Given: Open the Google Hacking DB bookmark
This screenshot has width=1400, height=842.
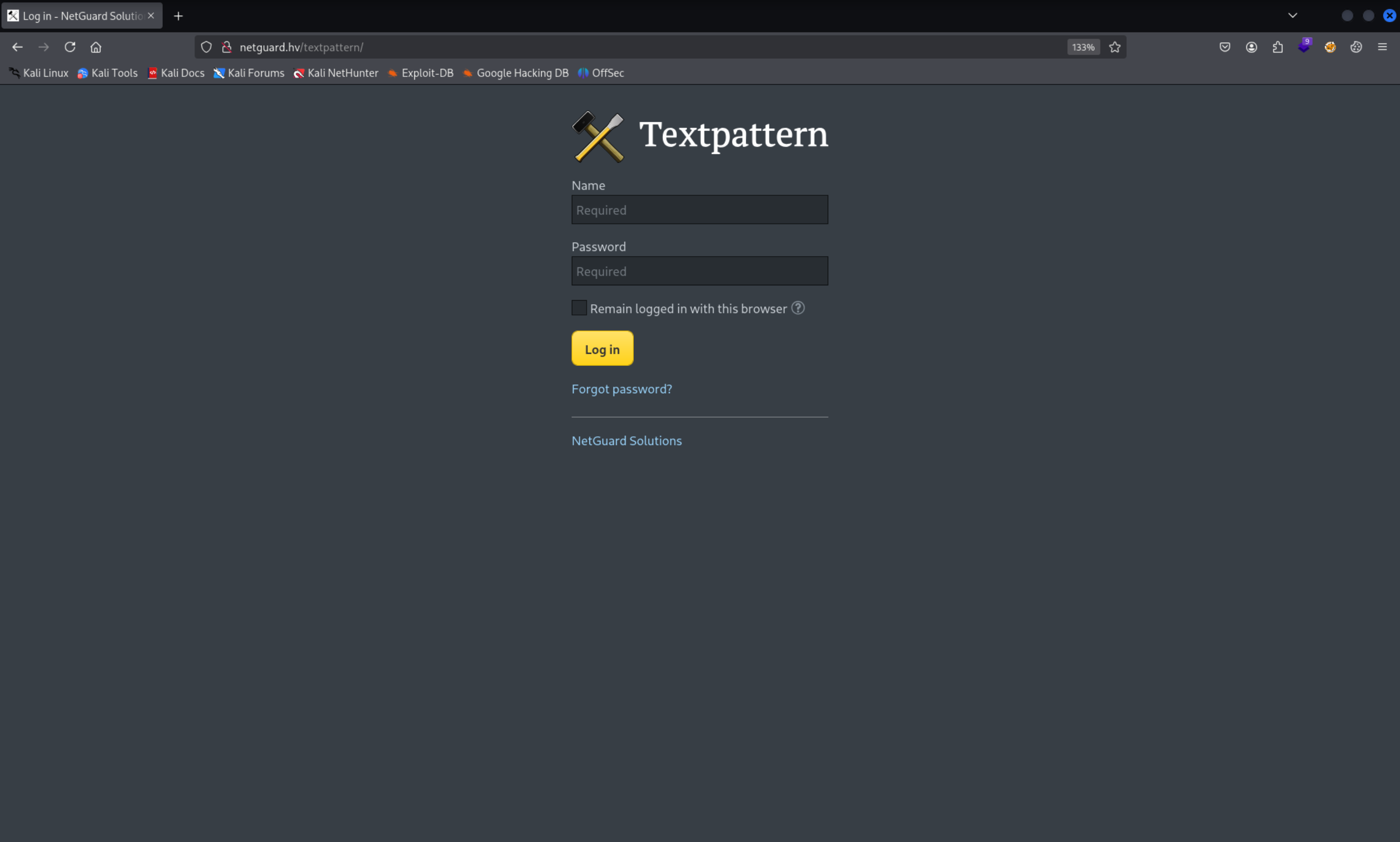Looking at the screenshot, I should click(515, 73).
